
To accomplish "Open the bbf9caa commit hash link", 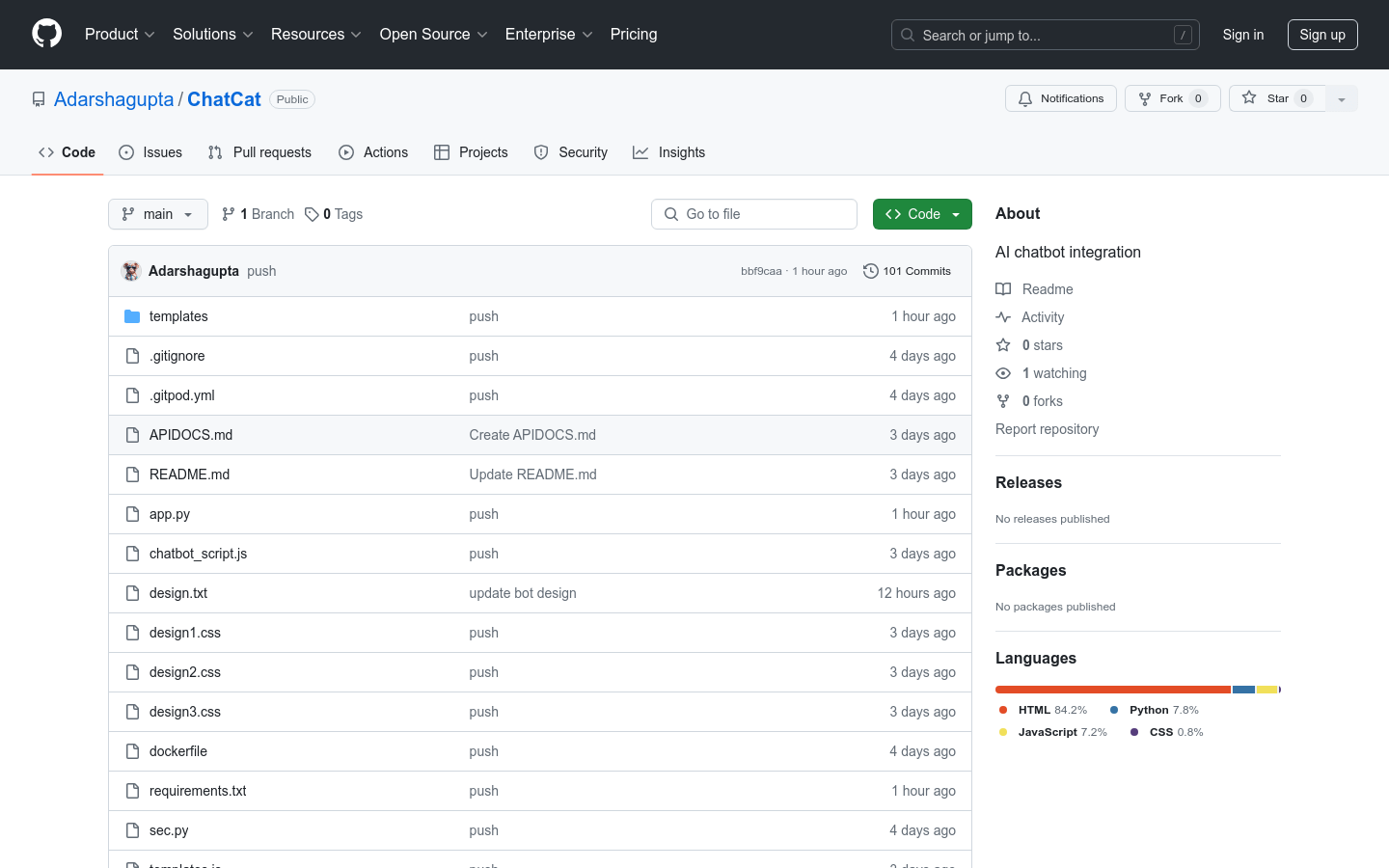I will click(761, 271).
